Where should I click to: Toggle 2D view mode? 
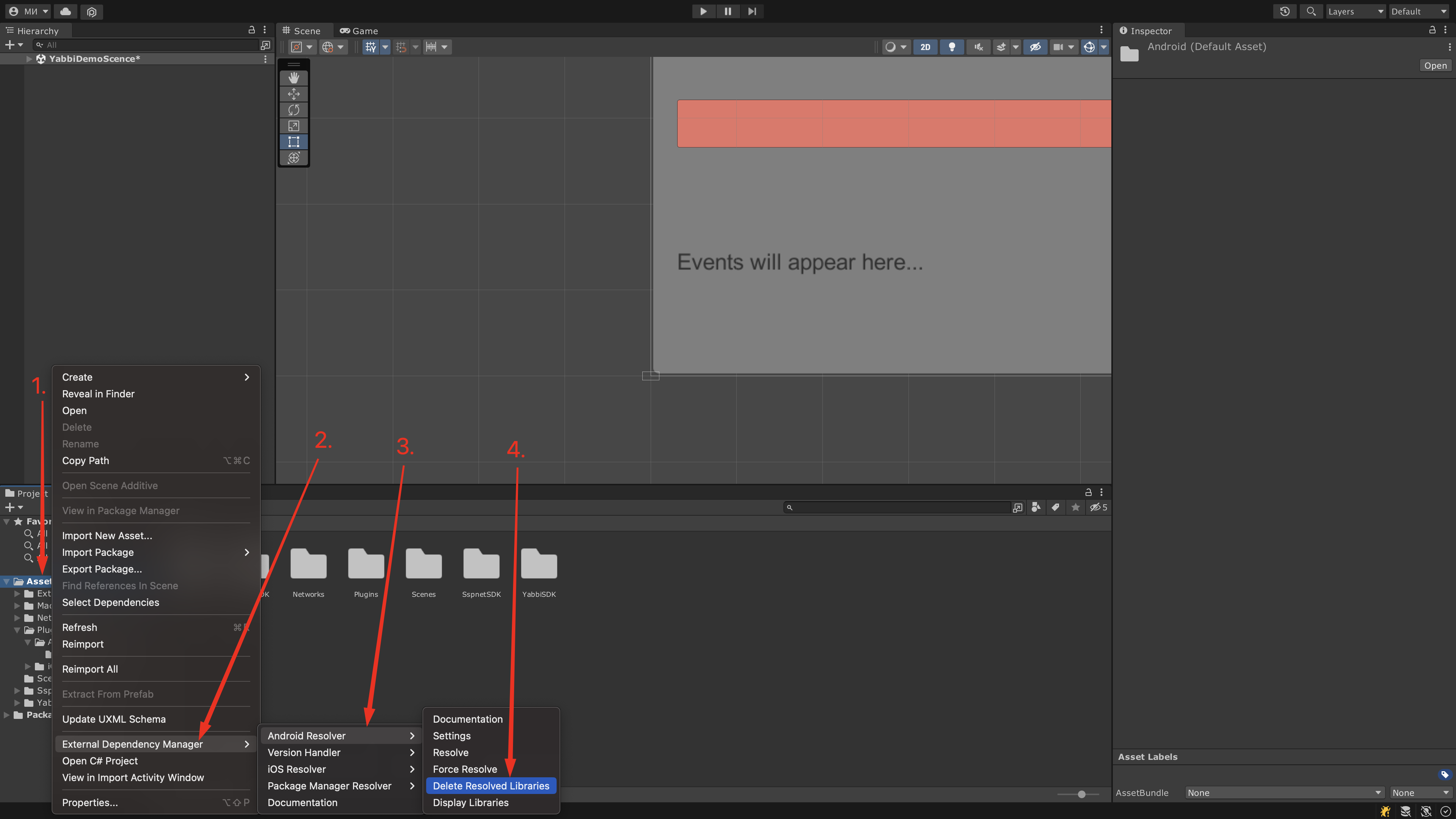(x=925, y=47)
